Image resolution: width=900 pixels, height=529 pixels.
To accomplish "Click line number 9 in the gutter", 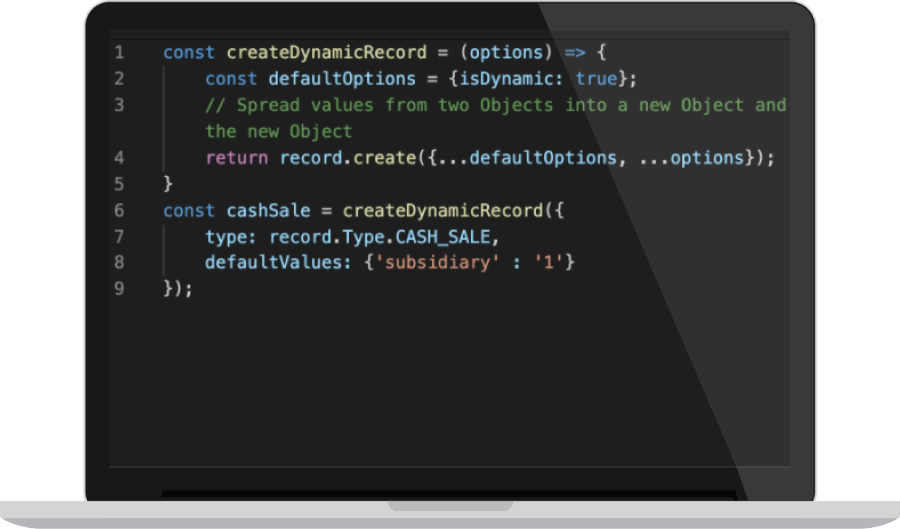I will 119,288.
